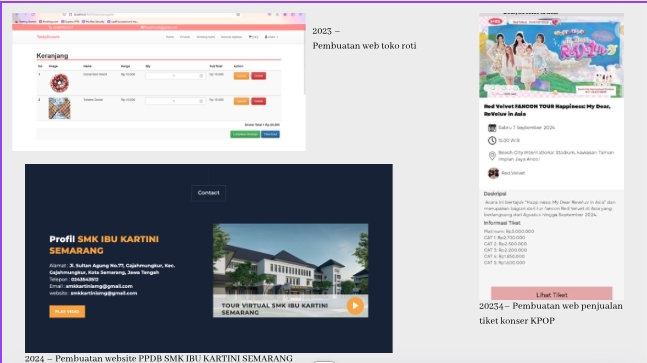Click the orange Update button for Donat Red Velvet
Viewport: 647px width, 363px height.
pyautogui.click(x=241, y=76)
